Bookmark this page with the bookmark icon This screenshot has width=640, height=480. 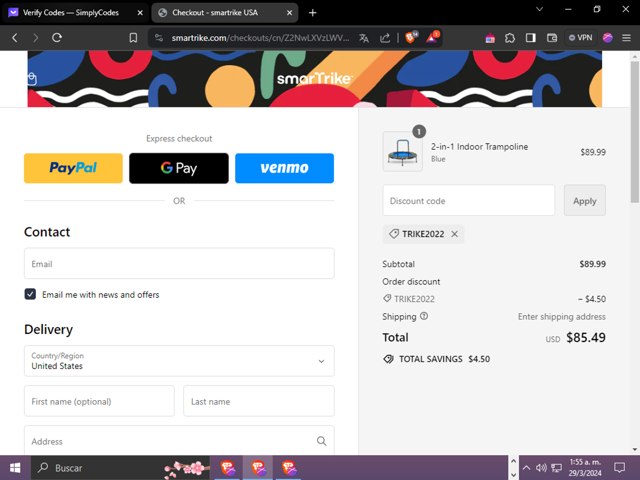point(133,38)
